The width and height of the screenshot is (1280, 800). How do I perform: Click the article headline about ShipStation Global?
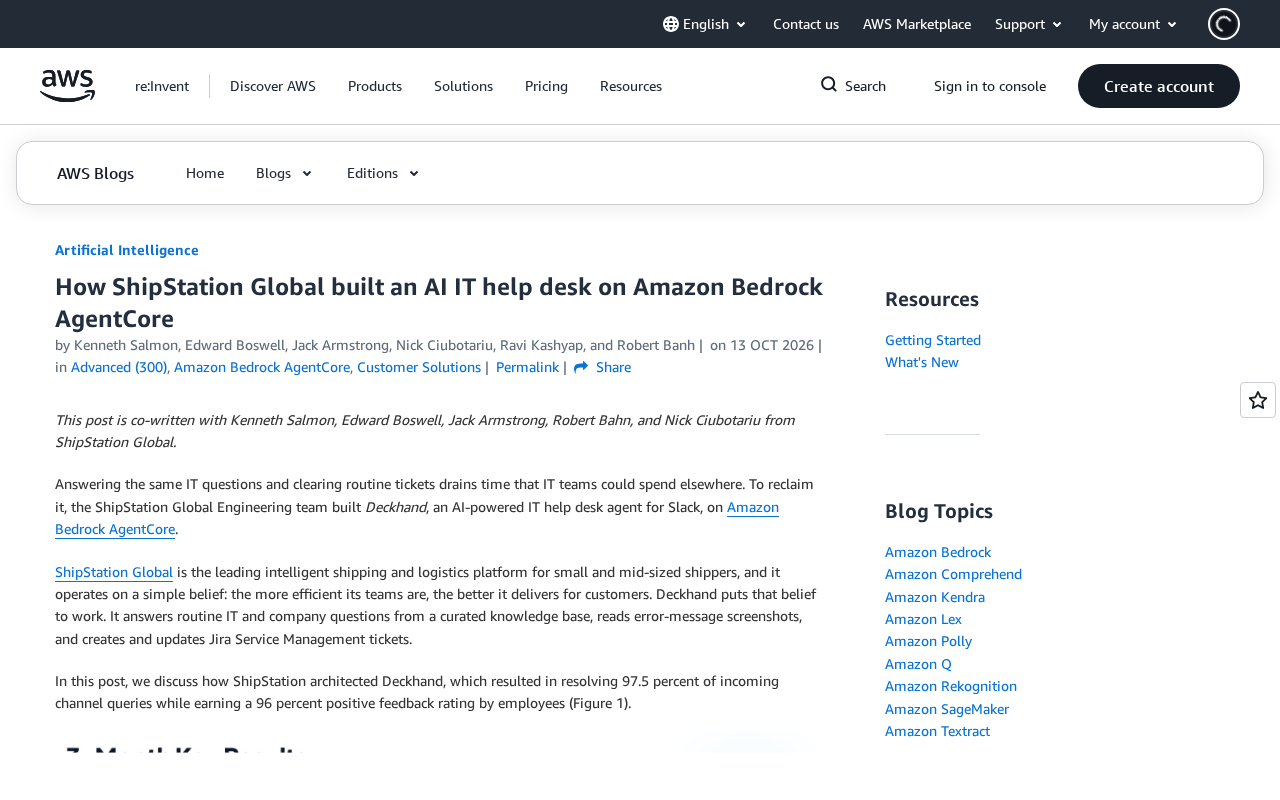click(439, 302)
